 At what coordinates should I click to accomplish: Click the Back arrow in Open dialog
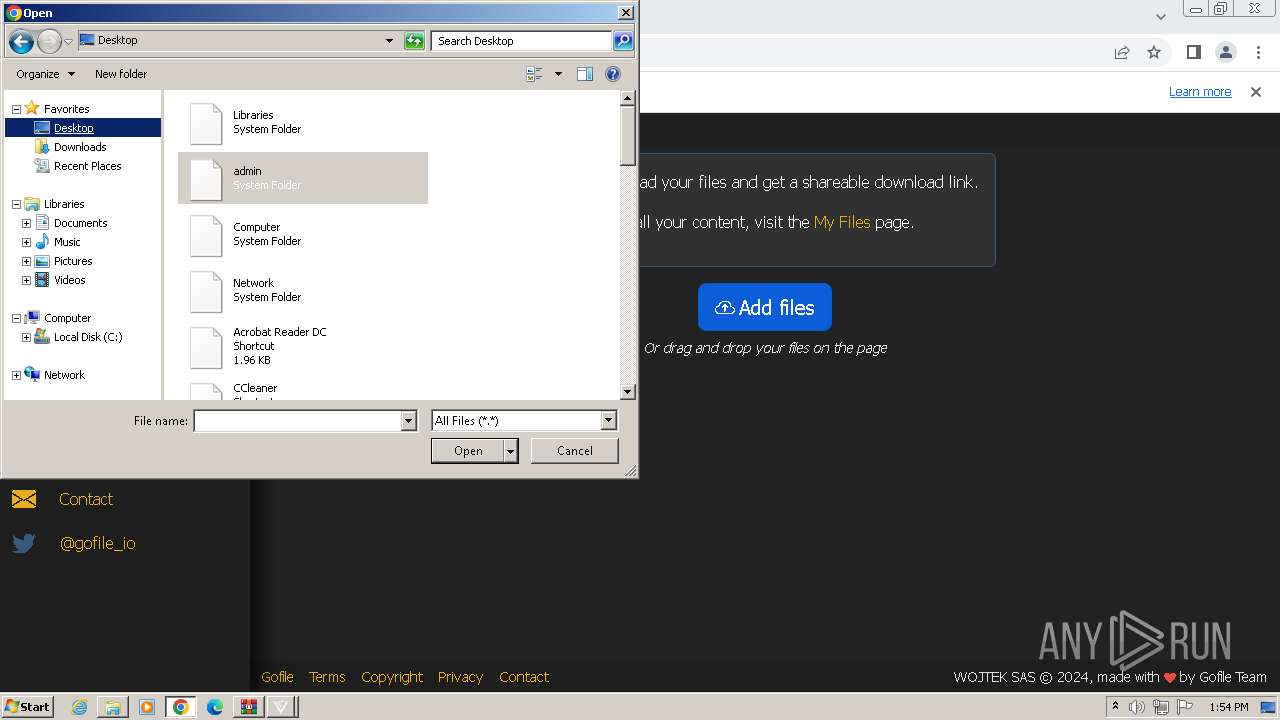tap(21, 41)
